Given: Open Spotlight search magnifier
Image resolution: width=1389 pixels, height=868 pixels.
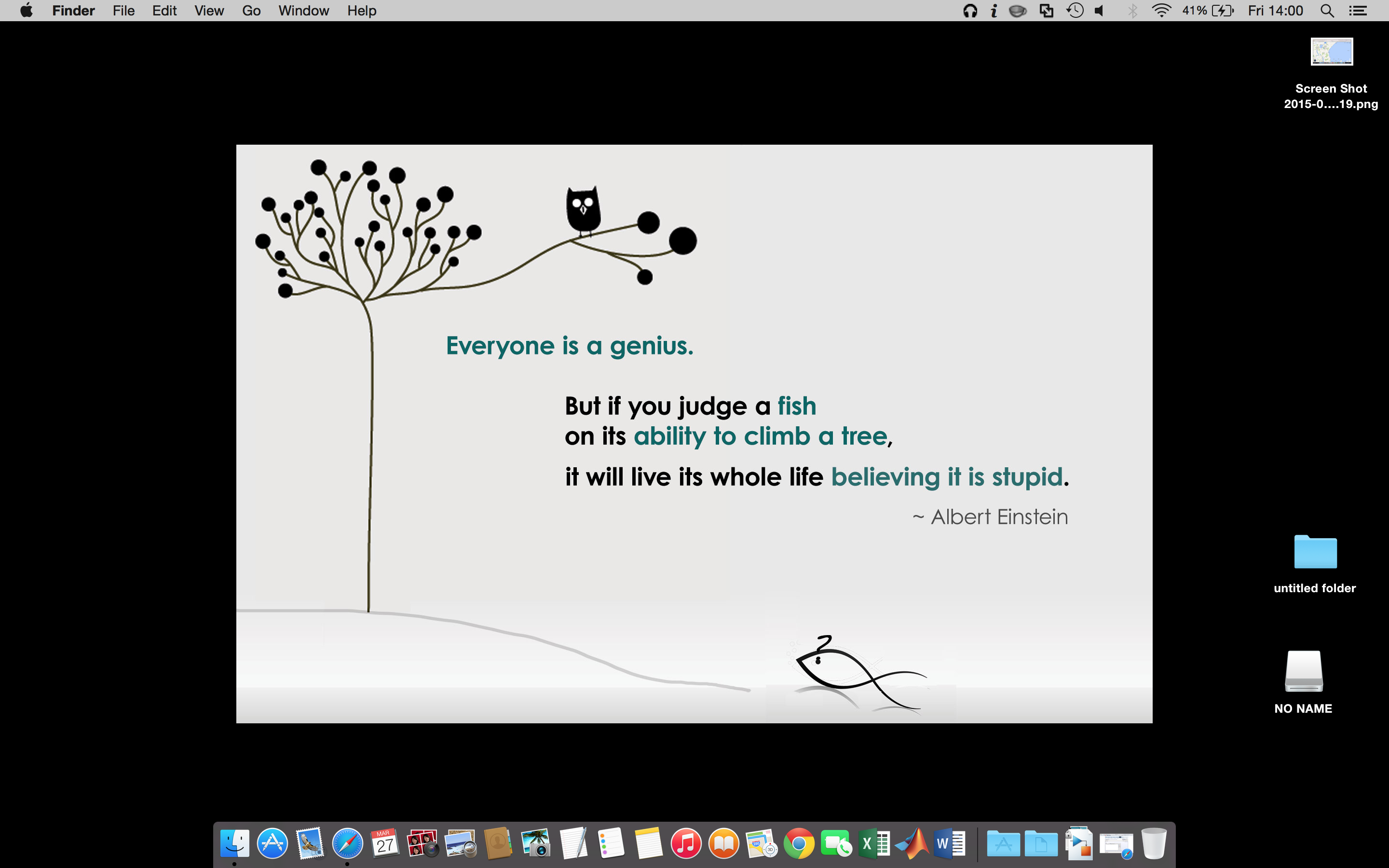Looking at the screenshot, I should pos(1327,10).
